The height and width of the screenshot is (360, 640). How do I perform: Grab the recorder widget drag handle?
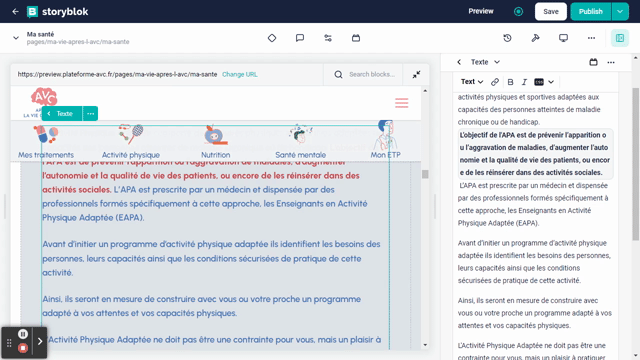point(9,343)
